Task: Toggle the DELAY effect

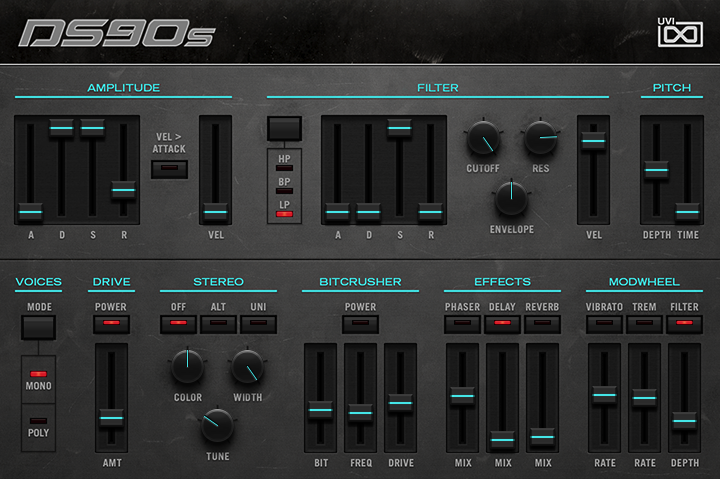Action: click(502, 324)
